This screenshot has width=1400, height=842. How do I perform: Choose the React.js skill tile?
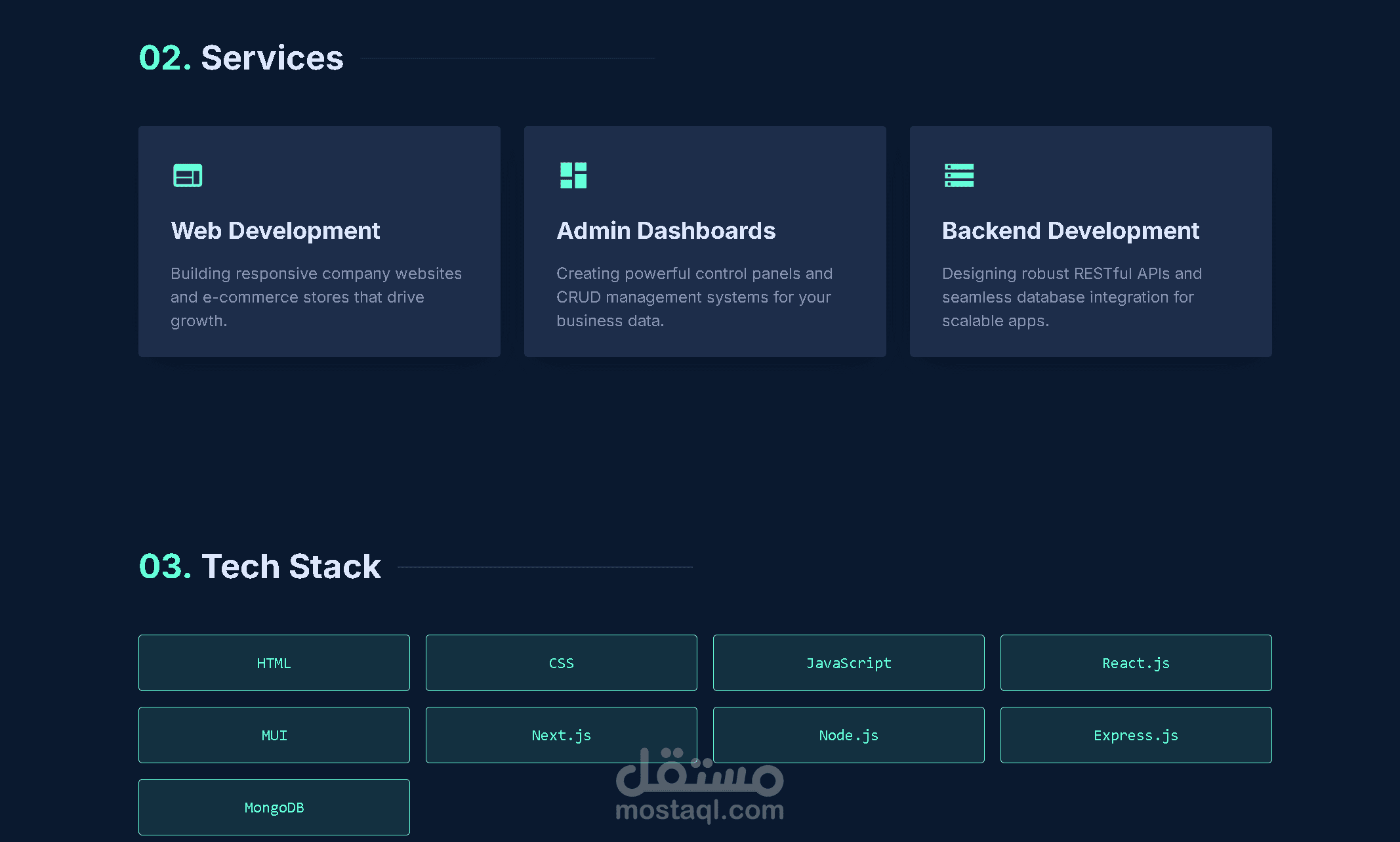point(1136,663)
